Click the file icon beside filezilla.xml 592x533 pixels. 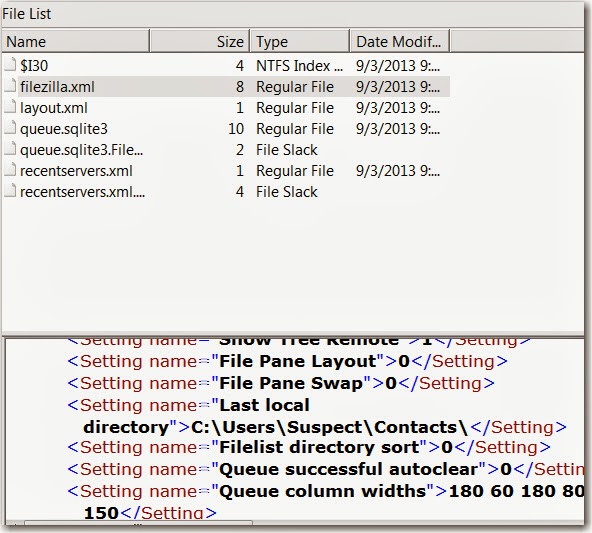(x=10, y=86)
